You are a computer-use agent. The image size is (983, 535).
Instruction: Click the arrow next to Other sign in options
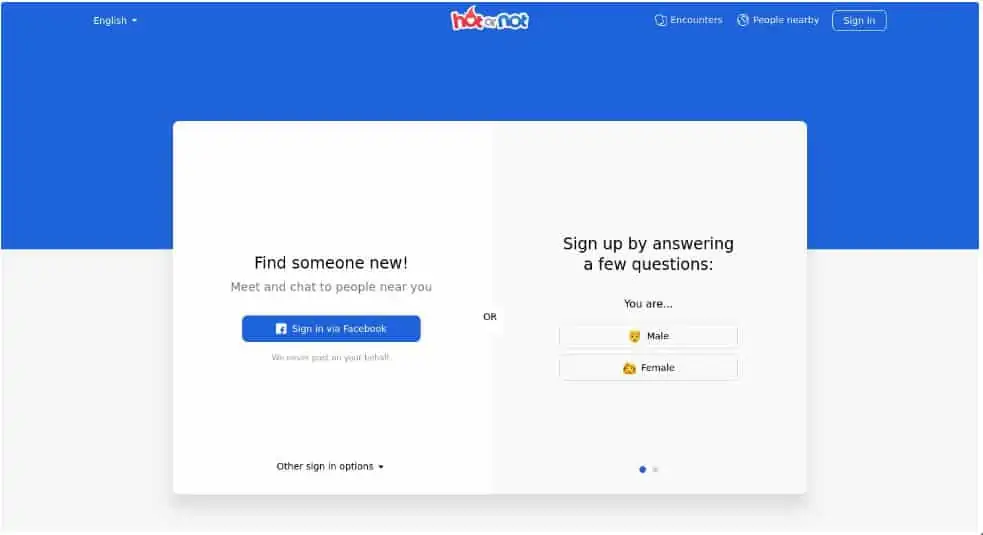click(381, 467)
